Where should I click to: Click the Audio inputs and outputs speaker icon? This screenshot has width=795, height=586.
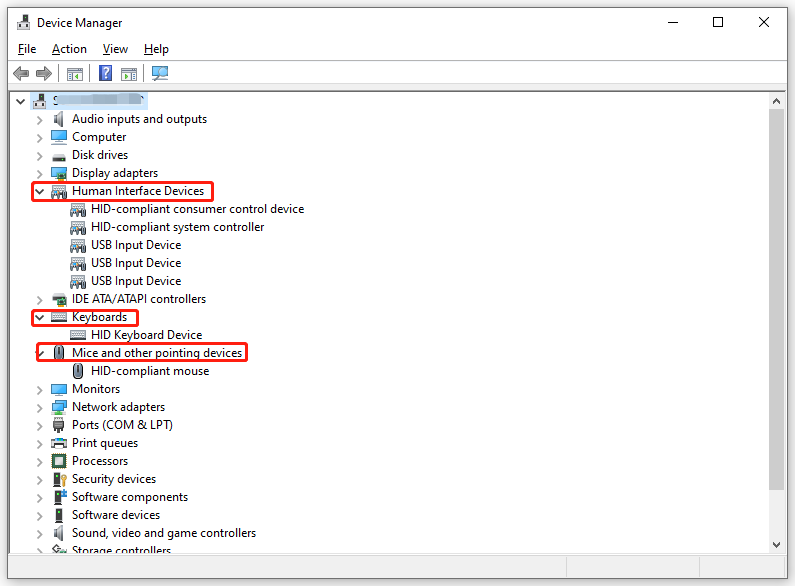pyautogui.click(x=59, y=119)
